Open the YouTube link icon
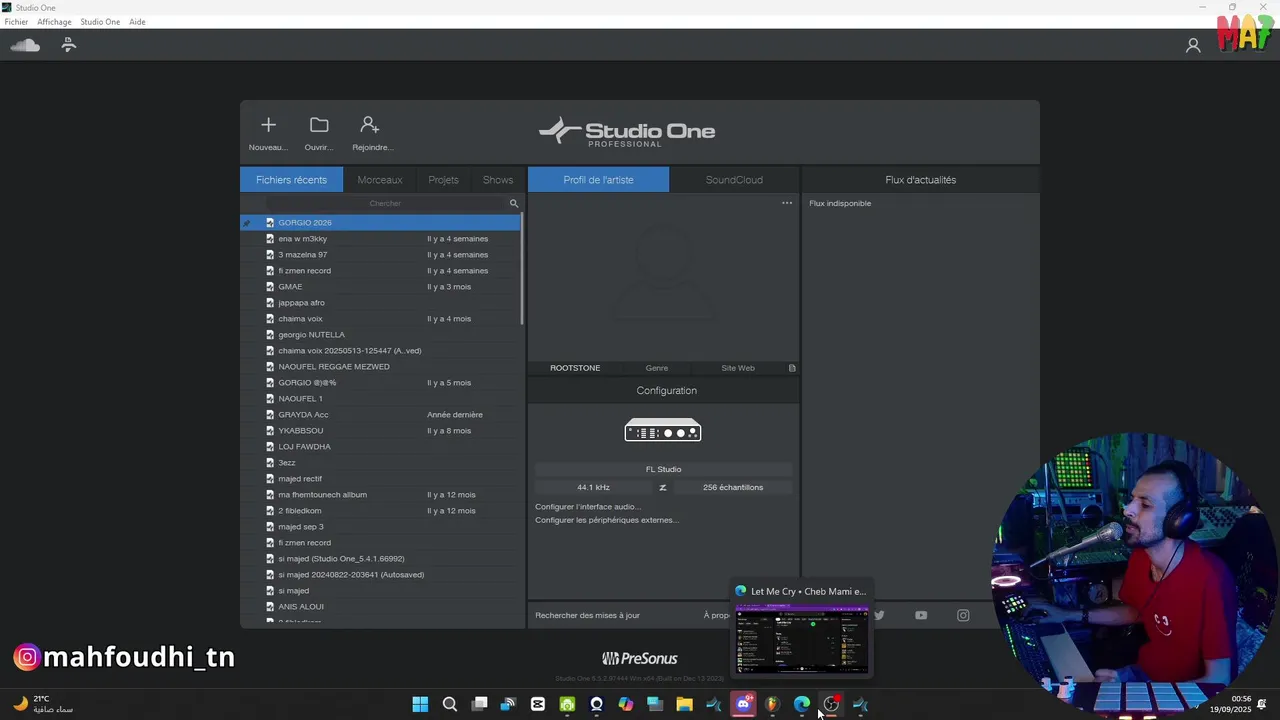This screenshot has height=720, width=1280. [921, 615]
